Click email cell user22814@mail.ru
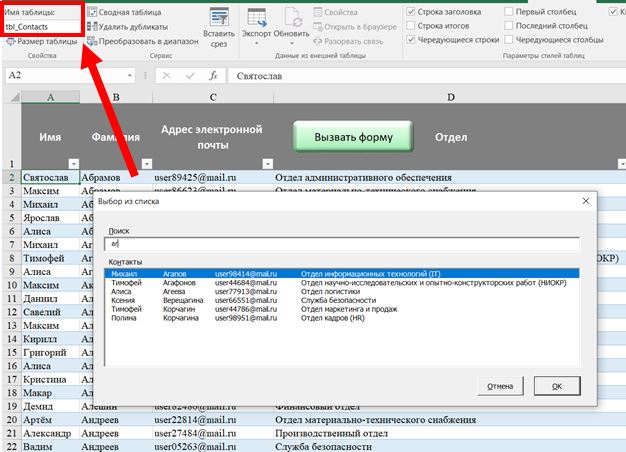The height and width of the screenshot is (452, 626). pyautogui.click(x=213, y=420)
